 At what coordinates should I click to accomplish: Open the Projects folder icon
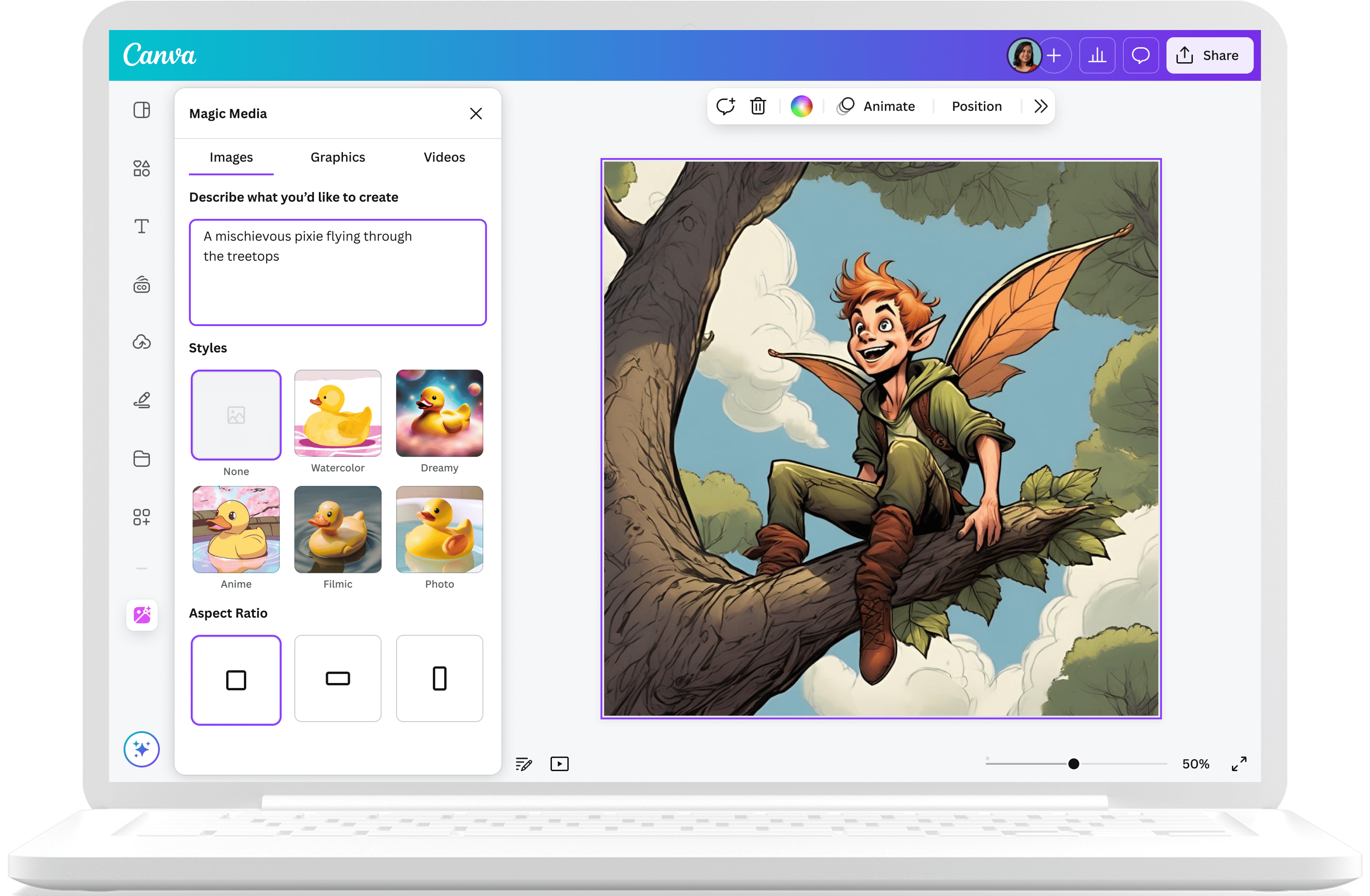pos(142,458)
